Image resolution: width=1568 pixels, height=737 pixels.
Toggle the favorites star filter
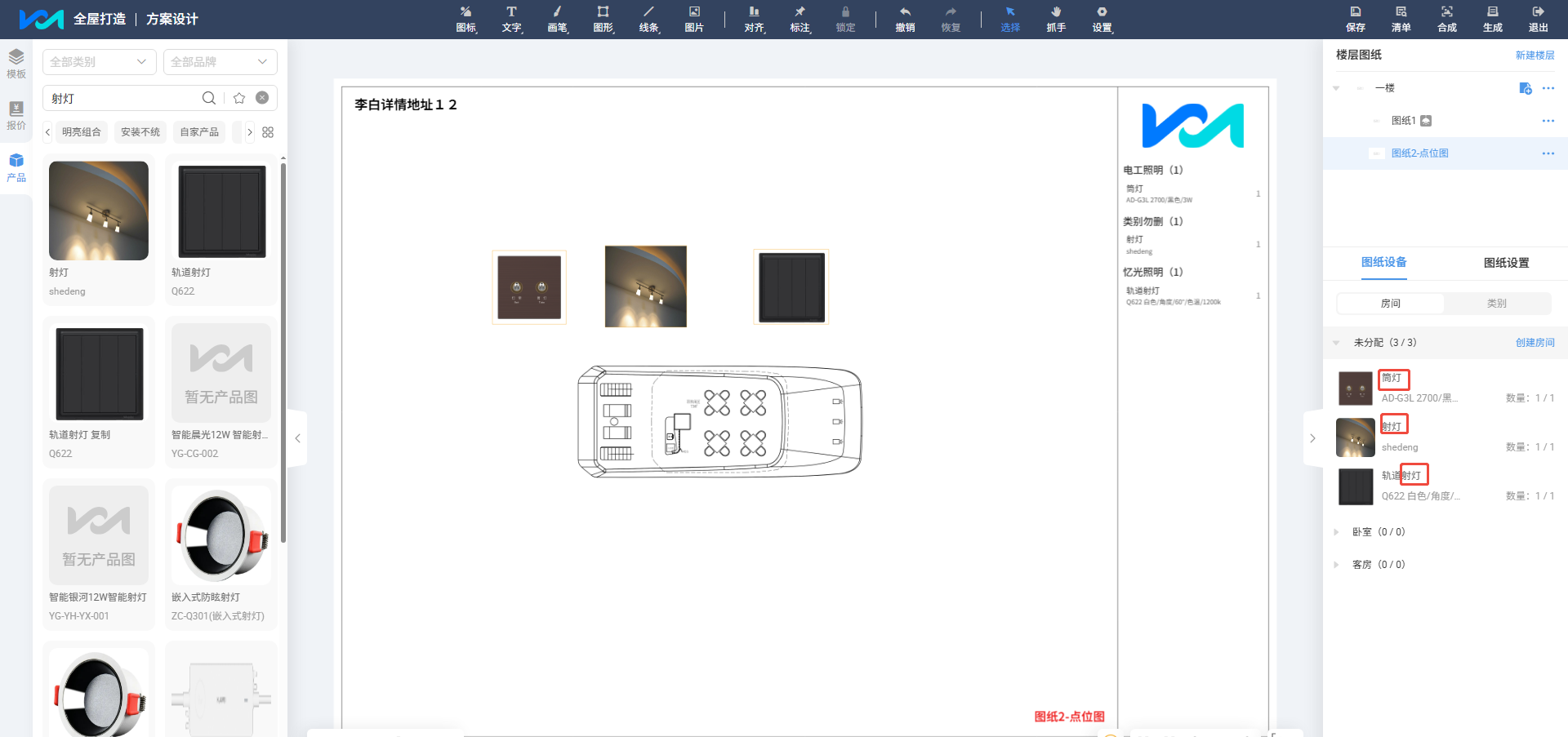pyautogui.click(x=239, y=98)
